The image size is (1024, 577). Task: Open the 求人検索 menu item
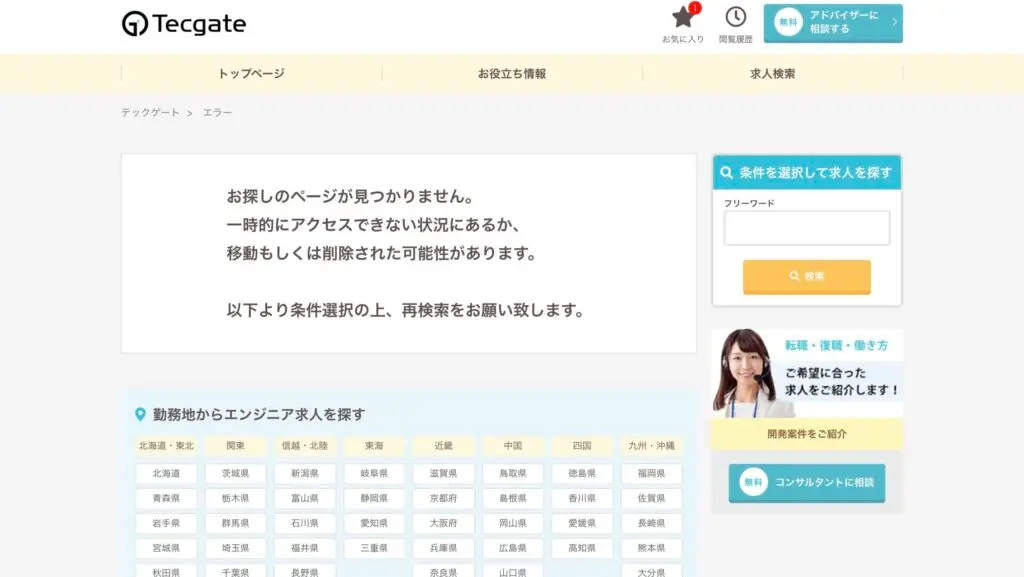(773, 74)
